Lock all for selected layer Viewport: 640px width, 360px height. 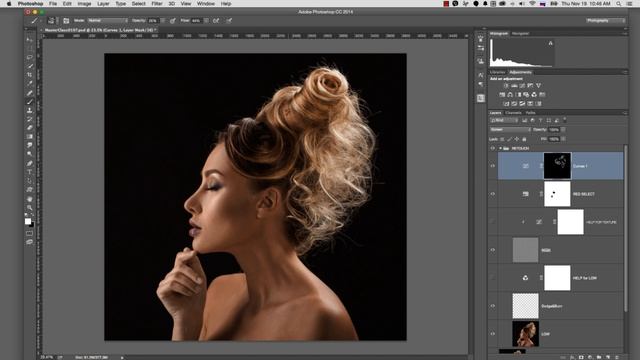point(524,139)
